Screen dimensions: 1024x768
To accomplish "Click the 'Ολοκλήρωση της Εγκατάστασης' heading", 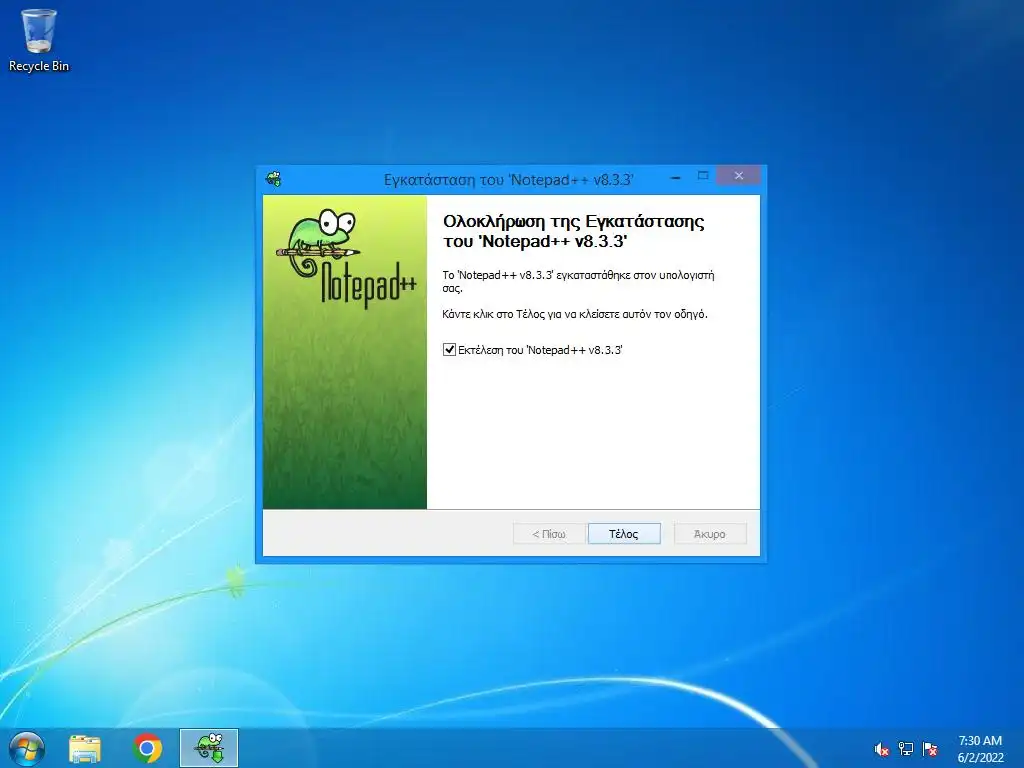I will [573, 231].
